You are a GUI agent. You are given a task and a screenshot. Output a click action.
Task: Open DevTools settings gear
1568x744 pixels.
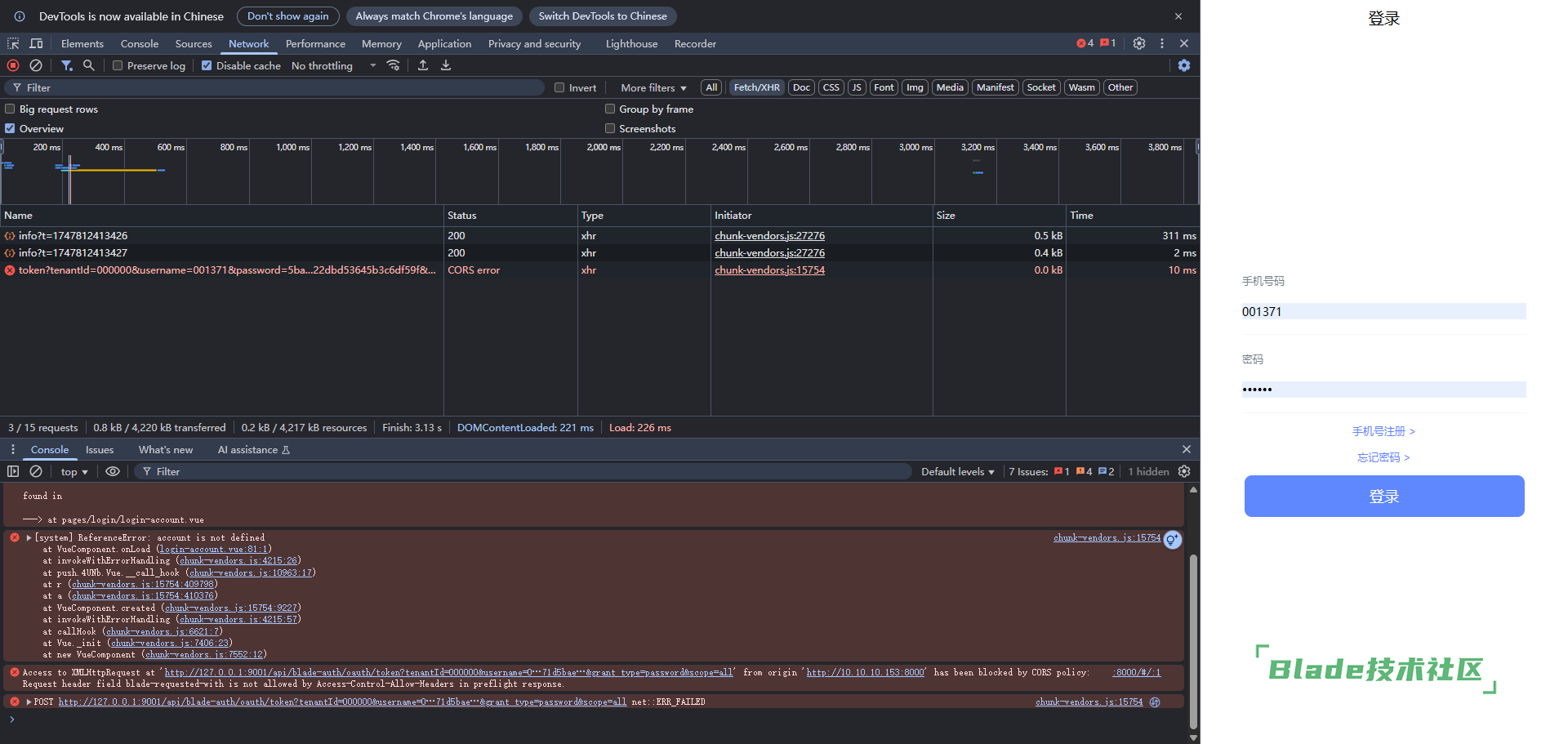1139,43
